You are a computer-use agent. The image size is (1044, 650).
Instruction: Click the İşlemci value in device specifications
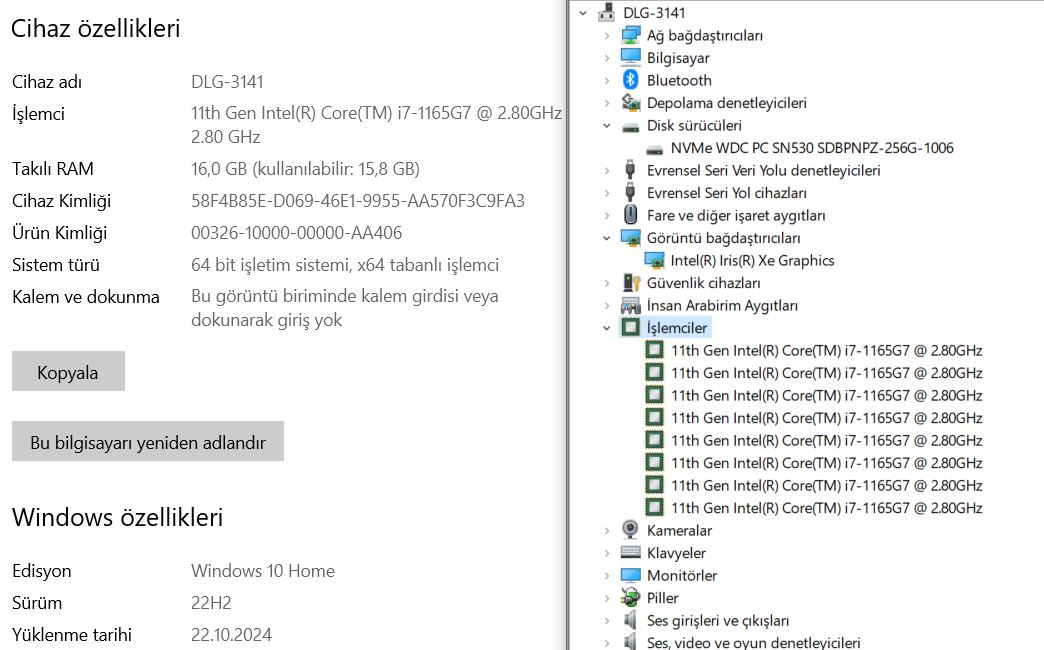376,125
